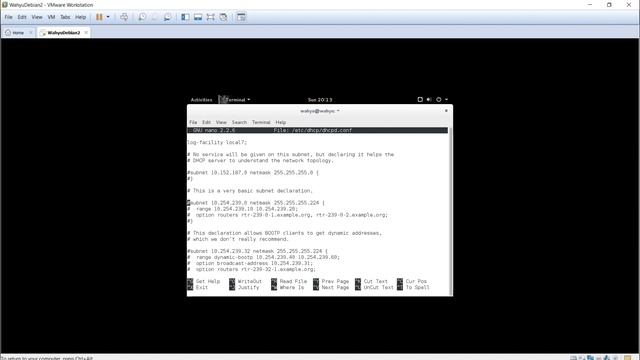Click the console view toolbar icon
Screen dimensions: 640x360
tap(241, 17)
